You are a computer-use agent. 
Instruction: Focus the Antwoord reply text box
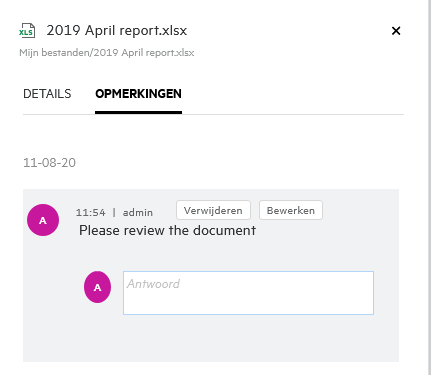click(x=248, y=293)
